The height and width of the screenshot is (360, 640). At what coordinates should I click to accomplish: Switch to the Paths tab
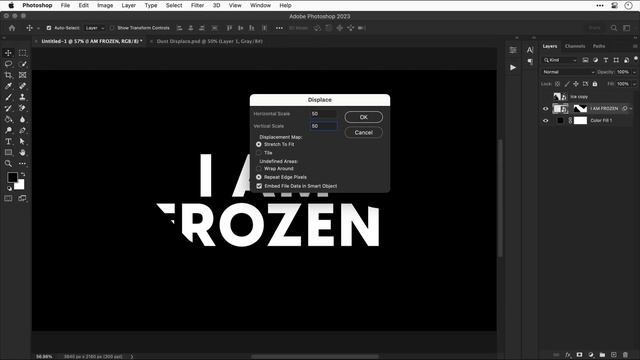(599, 46)
